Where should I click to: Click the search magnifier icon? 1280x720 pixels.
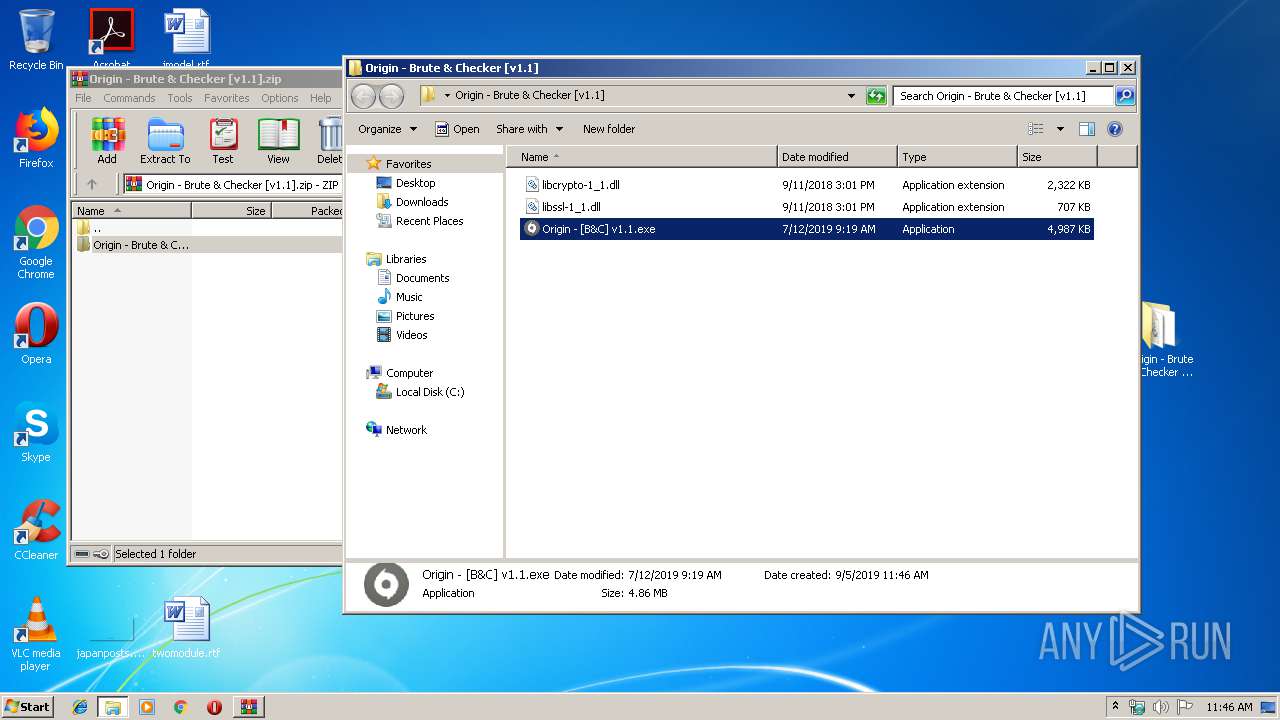[1125, 96]
